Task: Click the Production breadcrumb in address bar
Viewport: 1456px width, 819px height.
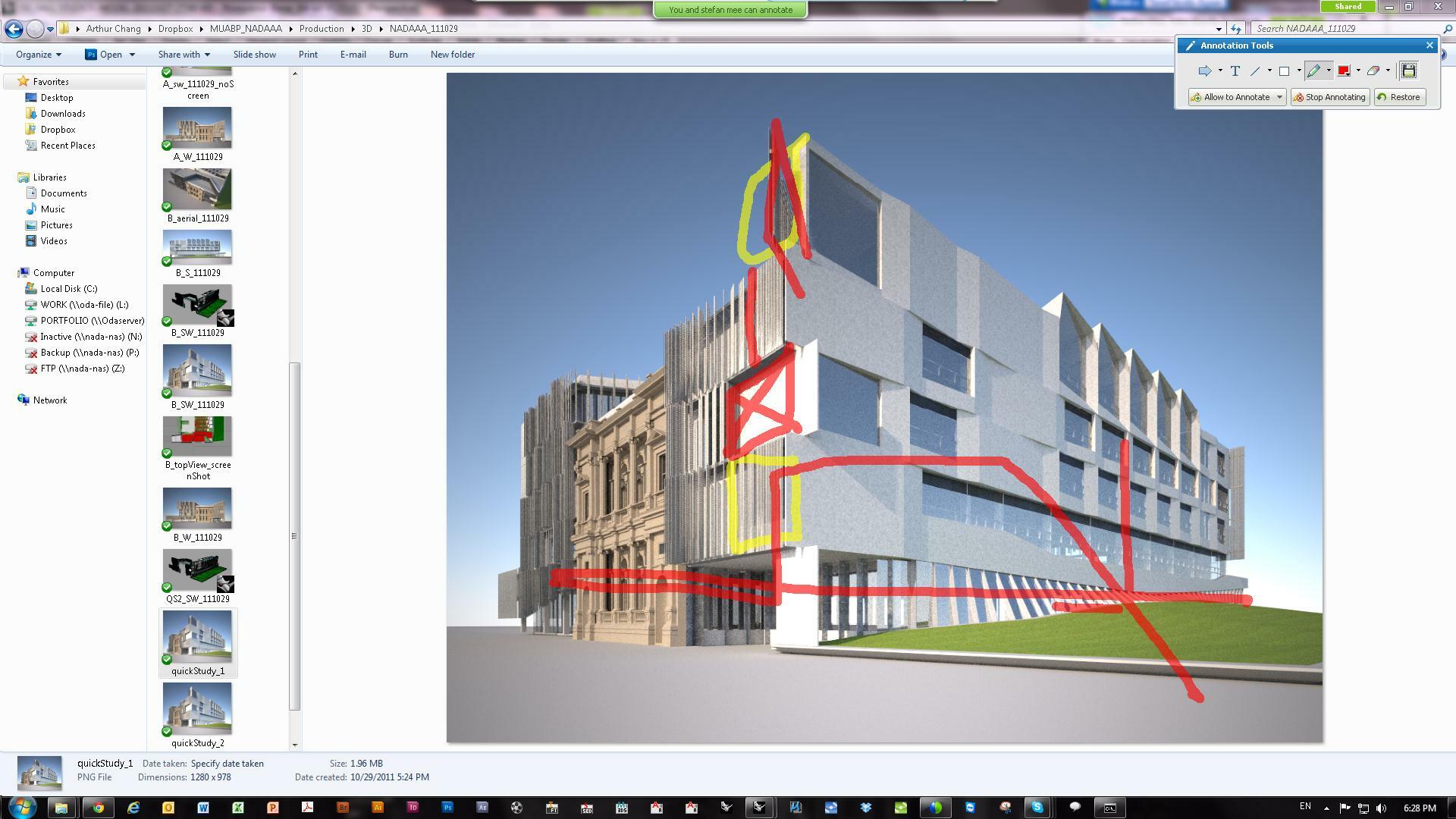Action: tap(322, 29)
